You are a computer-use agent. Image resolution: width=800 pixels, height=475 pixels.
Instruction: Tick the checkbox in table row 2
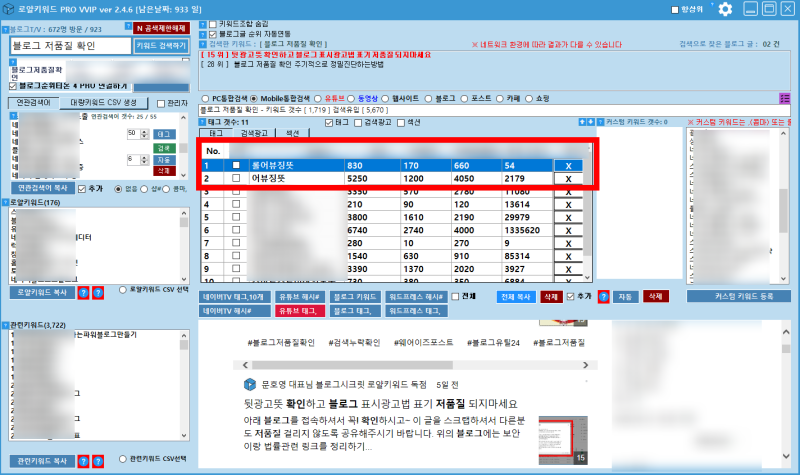click(x=236, y=178)
